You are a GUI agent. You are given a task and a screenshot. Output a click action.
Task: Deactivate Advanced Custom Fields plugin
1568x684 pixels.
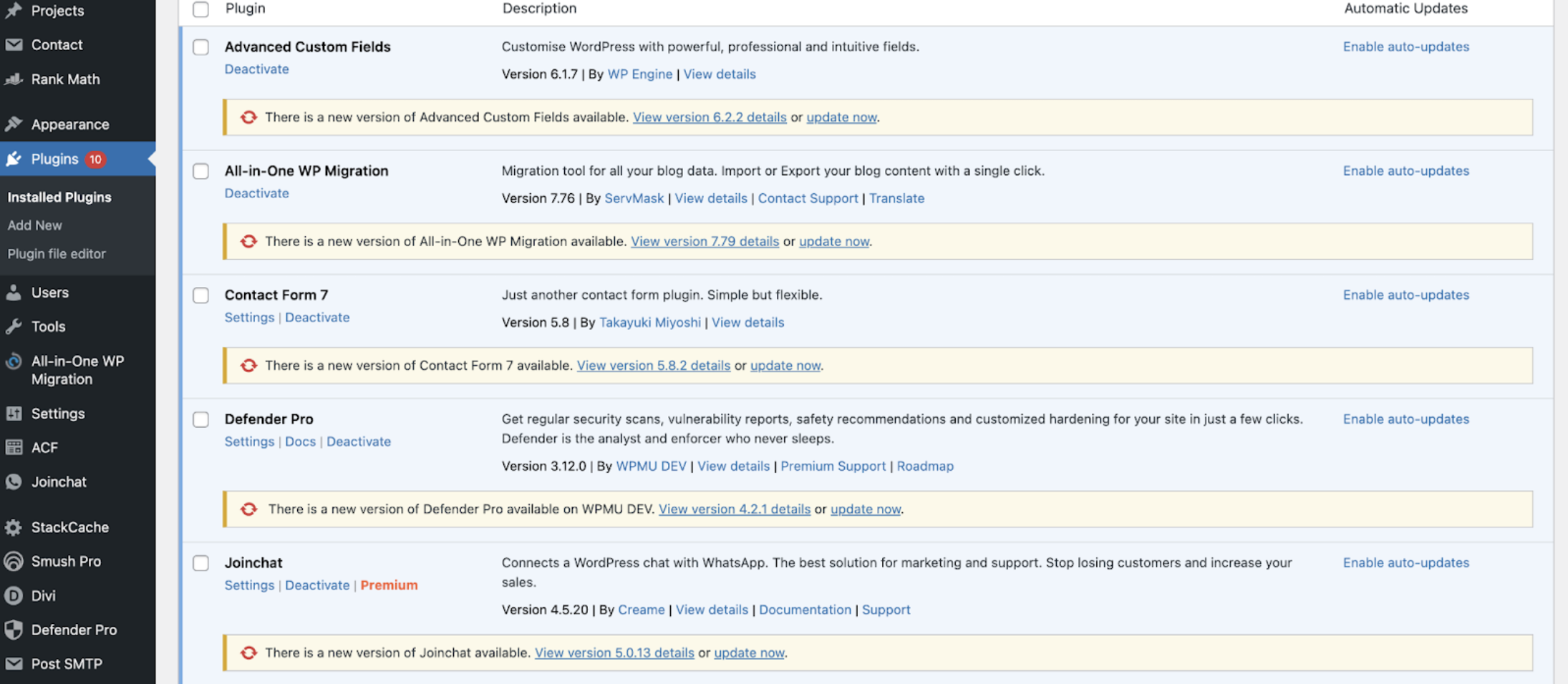(x=256, y=69)
